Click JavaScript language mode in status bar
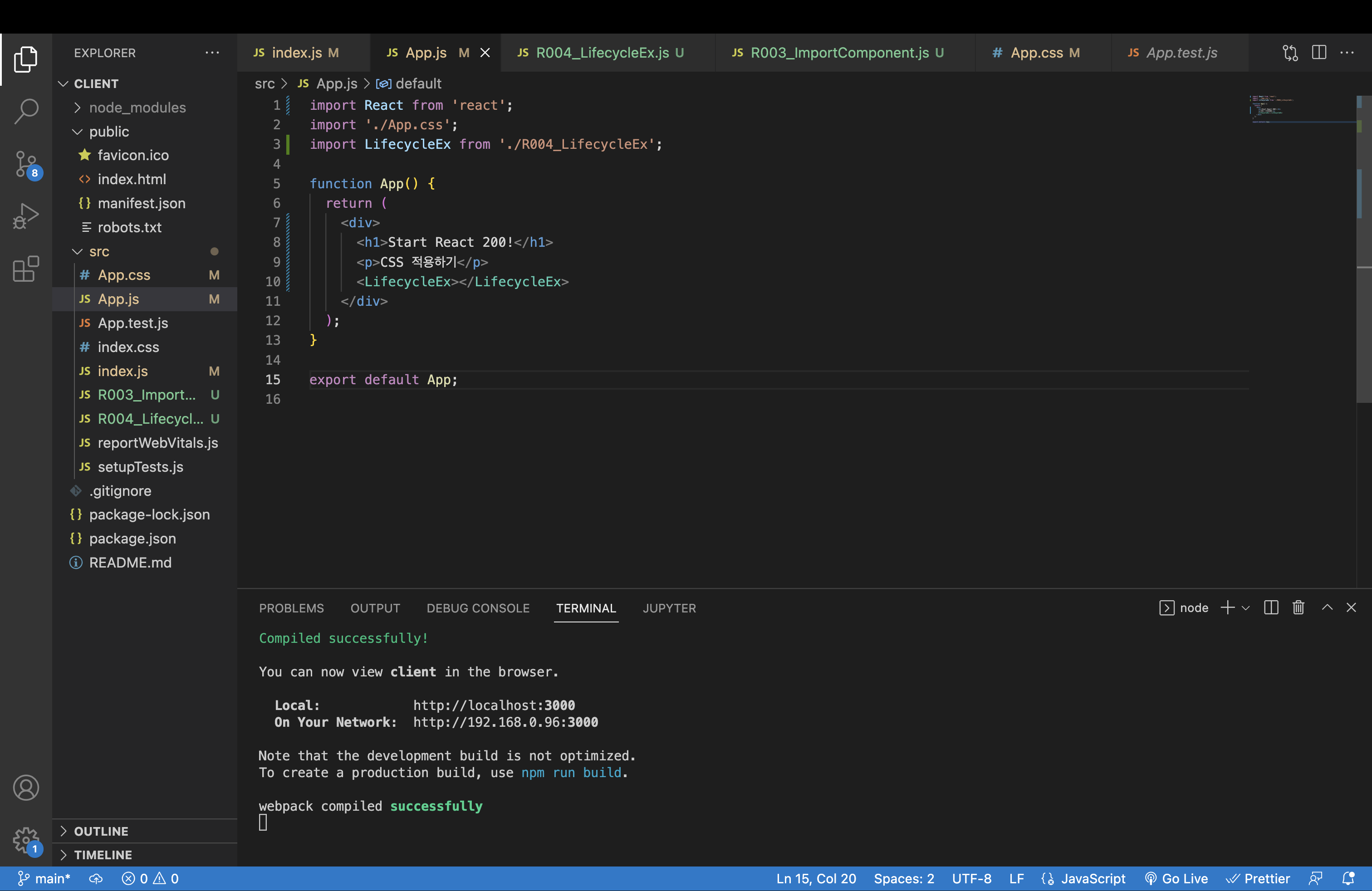The height and width of the screenshot is (891, 1372). pos(1093,878)
